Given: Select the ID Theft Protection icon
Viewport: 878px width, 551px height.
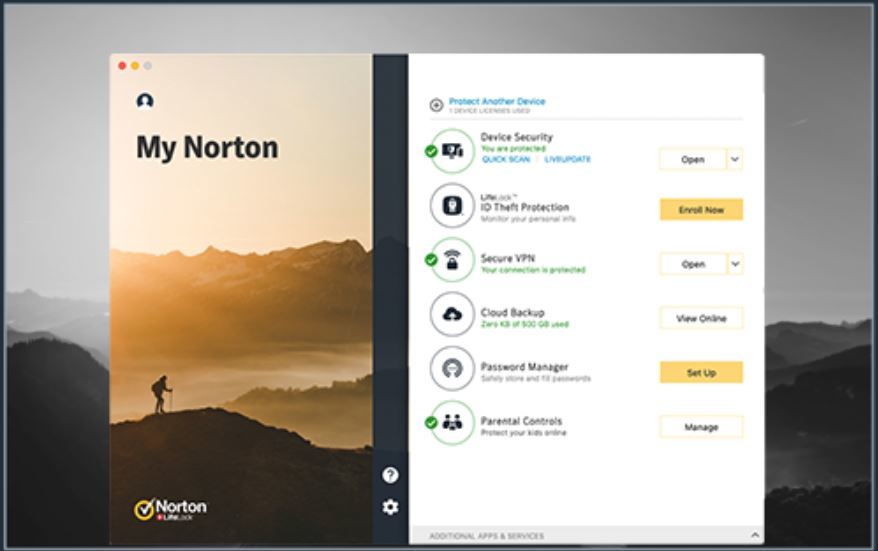Looking at the screenshot, I should [x=452, y=205].
